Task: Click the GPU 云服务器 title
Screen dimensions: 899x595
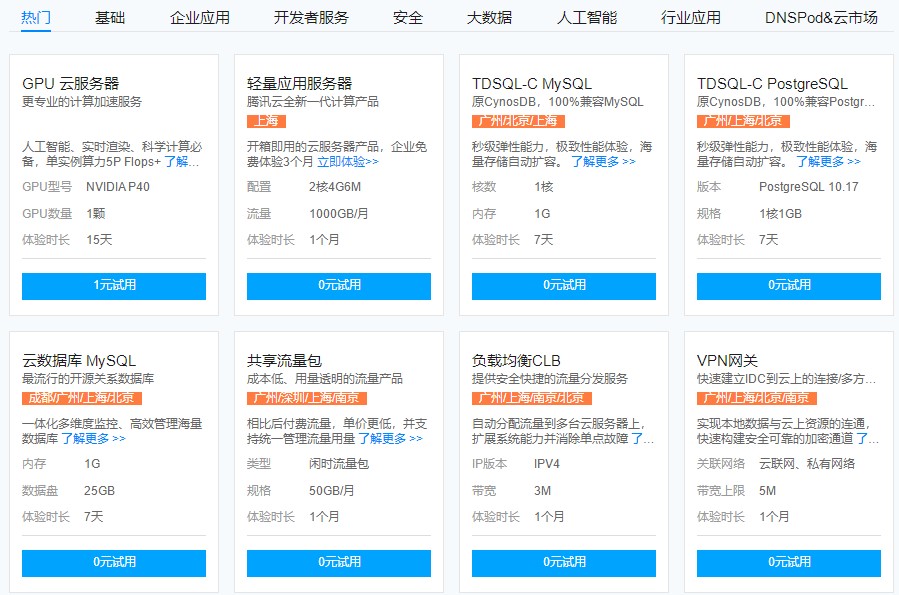Action: click(x=71, y=84)
